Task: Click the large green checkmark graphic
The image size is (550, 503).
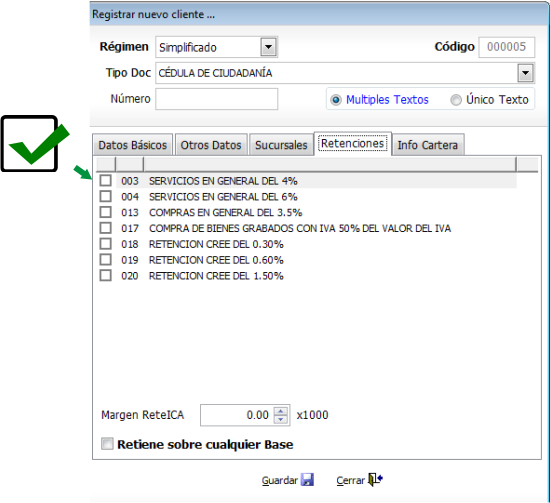Action: tap(35, 143)
